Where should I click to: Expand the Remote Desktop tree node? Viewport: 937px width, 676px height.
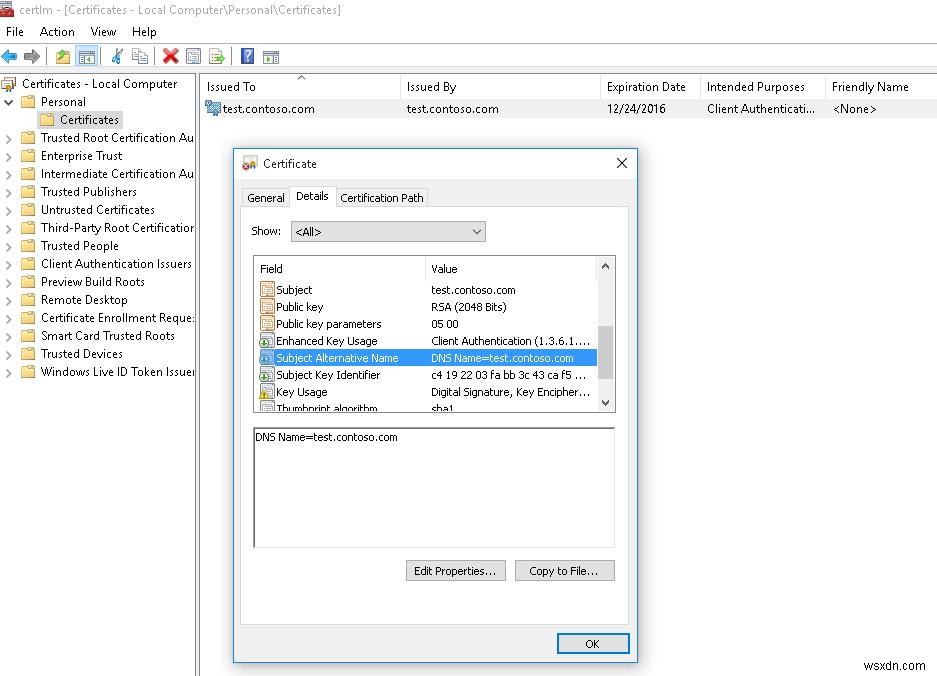[8, 299]
